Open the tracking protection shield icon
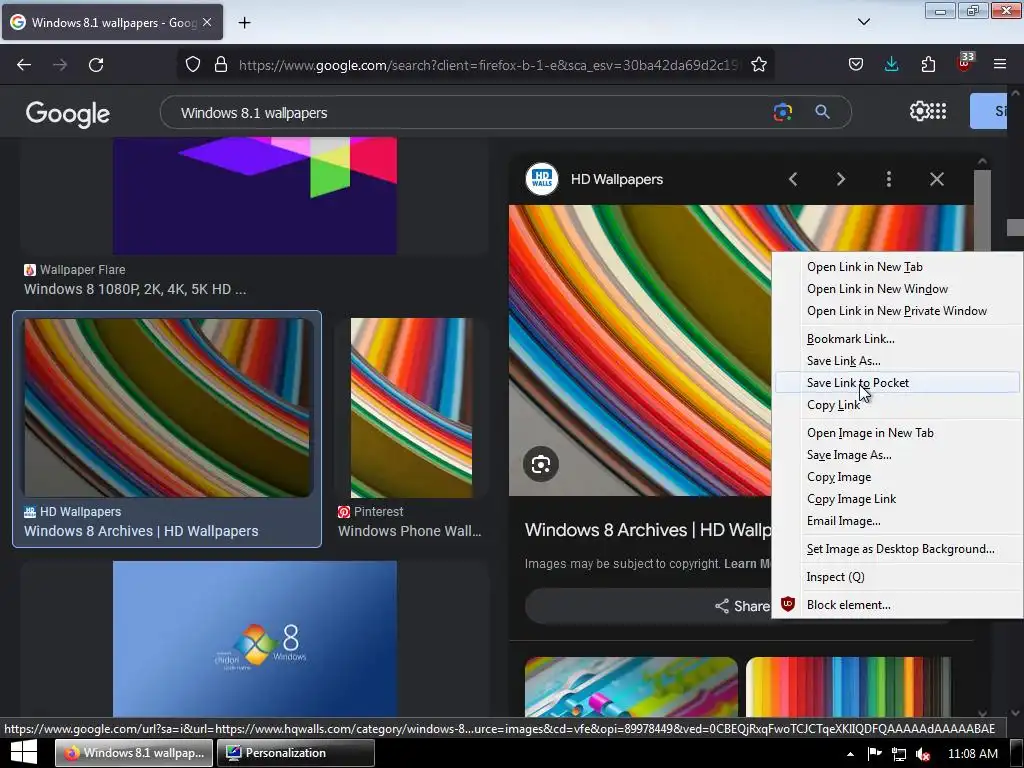This screenshot has width=1024, height=768. click(x=193, y=65)
